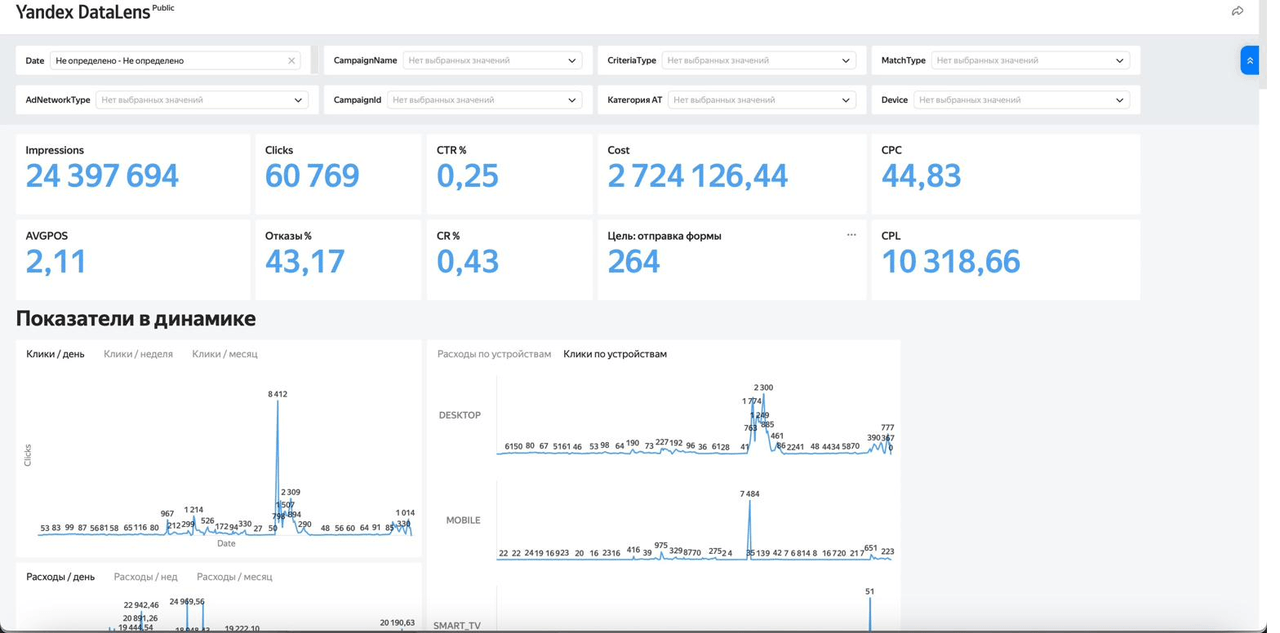Expand the CriteriaType selector
The width and height of the screenshot is (1280, 633).
click(x=759, y=61)
